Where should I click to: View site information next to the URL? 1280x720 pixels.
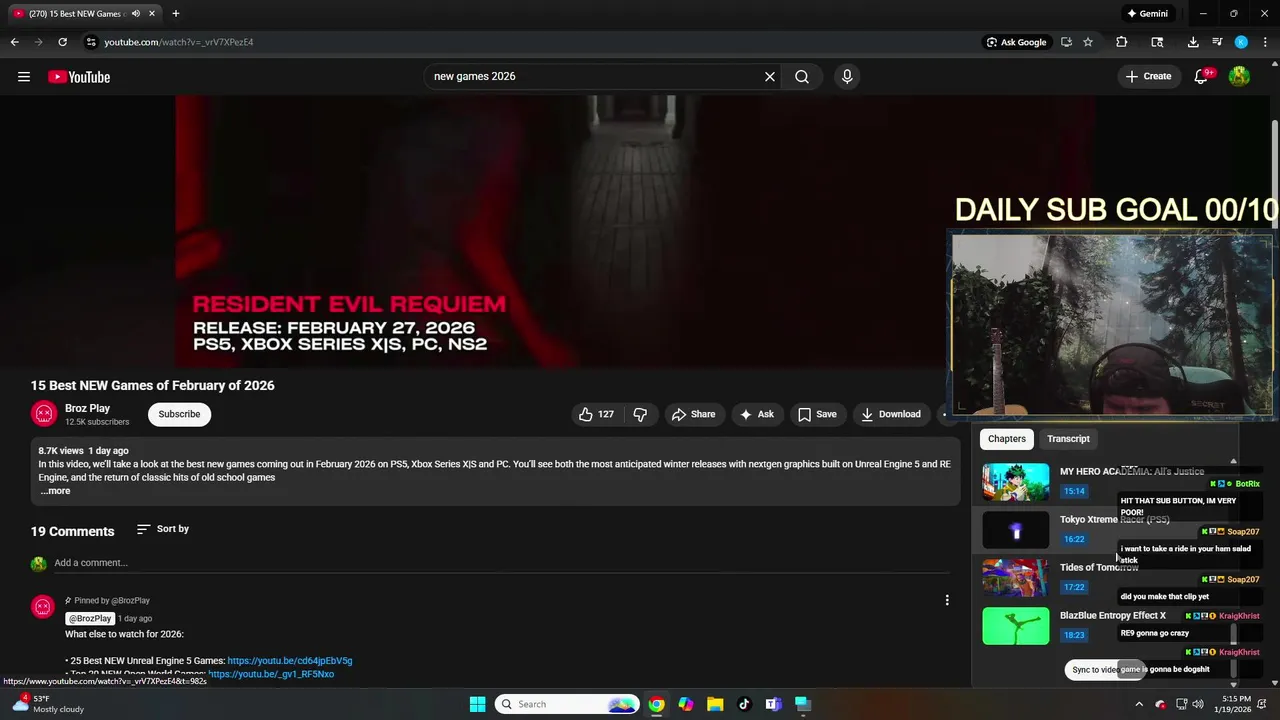point(91,42)
